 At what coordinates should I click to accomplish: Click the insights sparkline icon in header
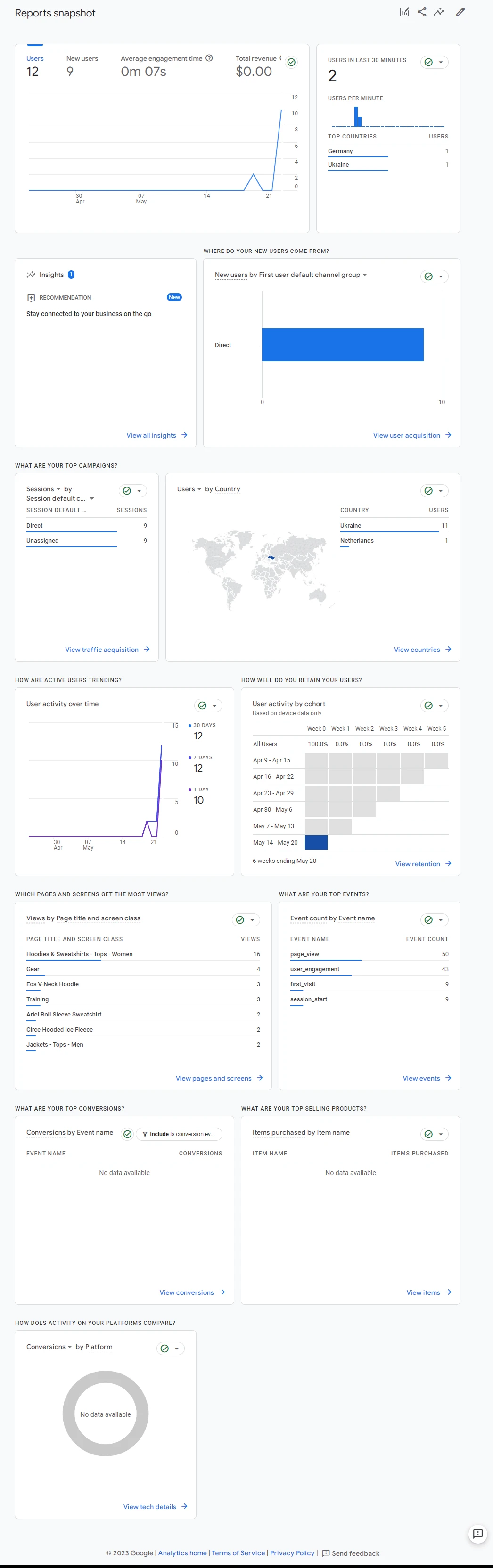[439, 12]
